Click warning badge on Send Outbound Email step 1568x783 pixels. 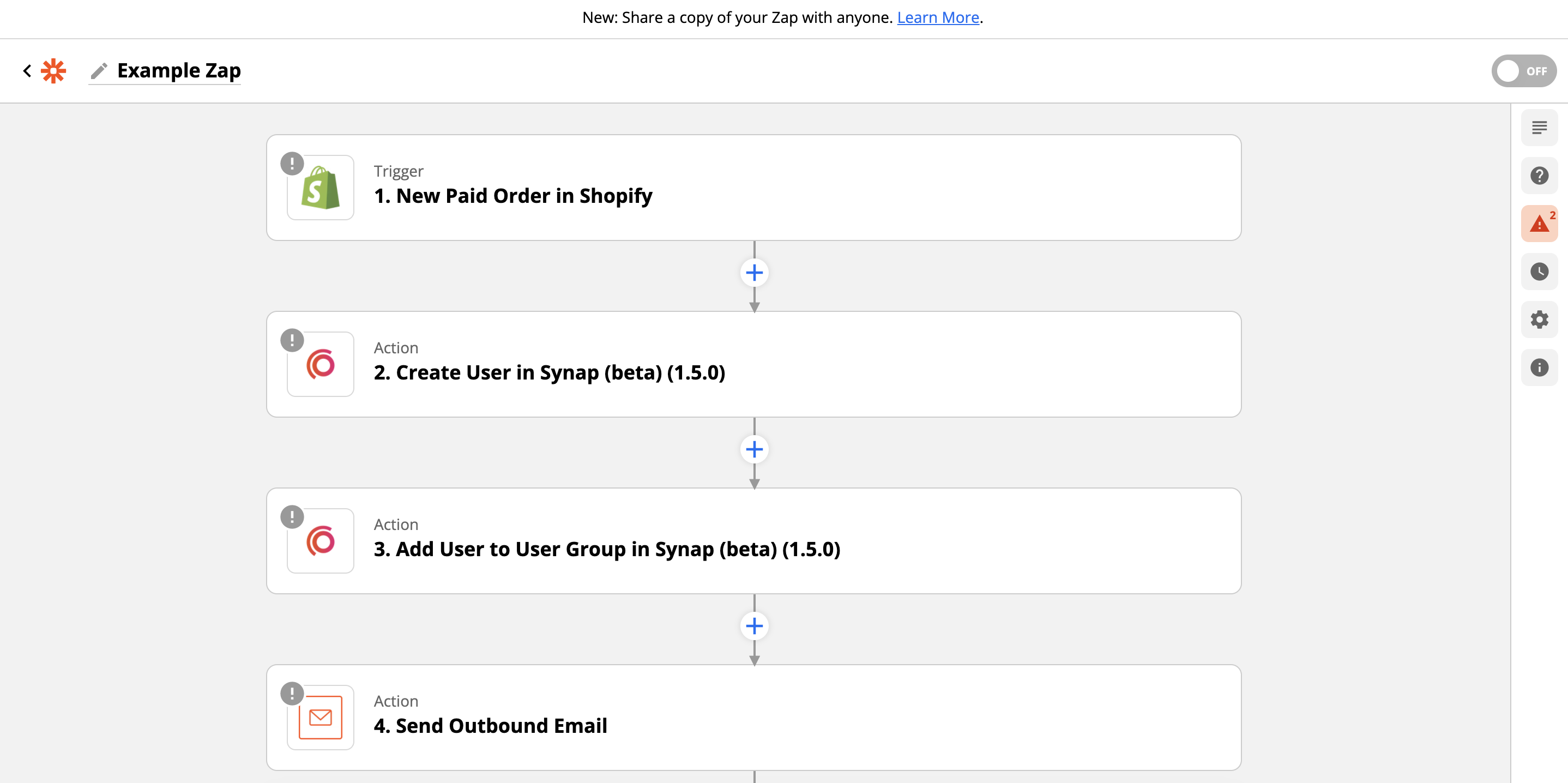coord(292,694)
